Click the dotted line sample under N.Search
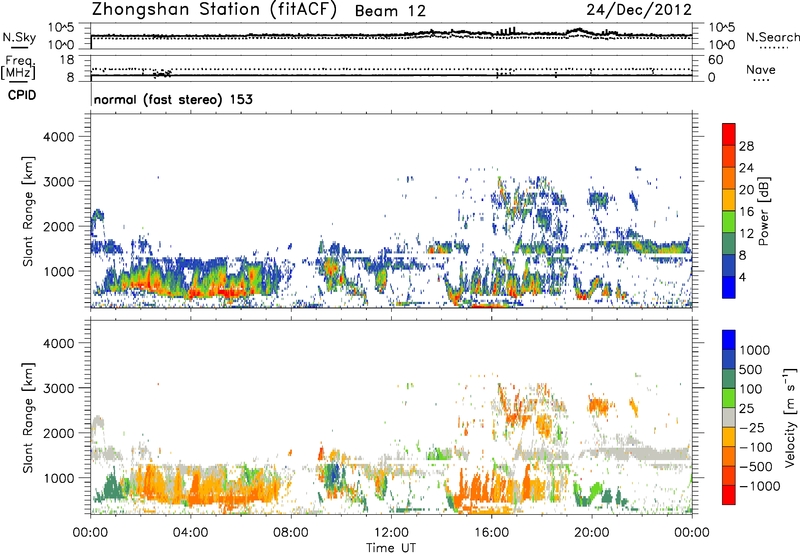The image size is (800, 554). pyautogui.click(x=773, y=47)
